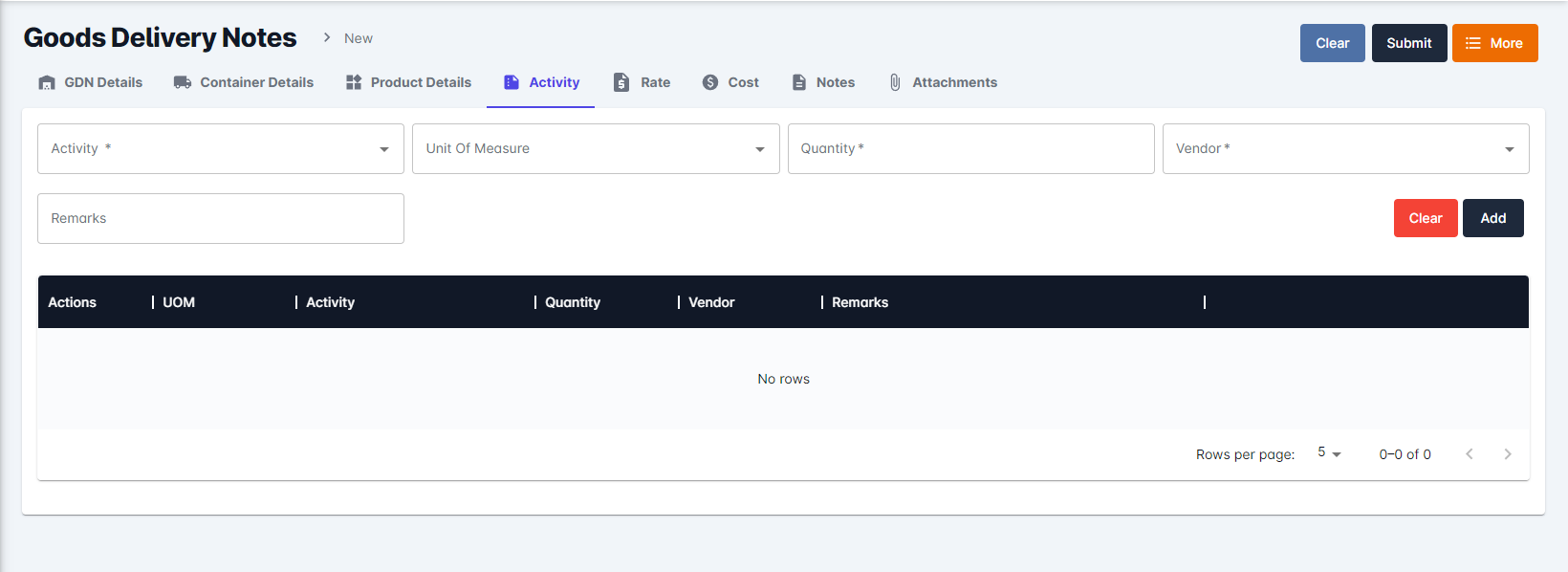Viewport: 1568px width, 572px height.
Task: Open the orange More menu button
Action: (x=1494, y=43)
